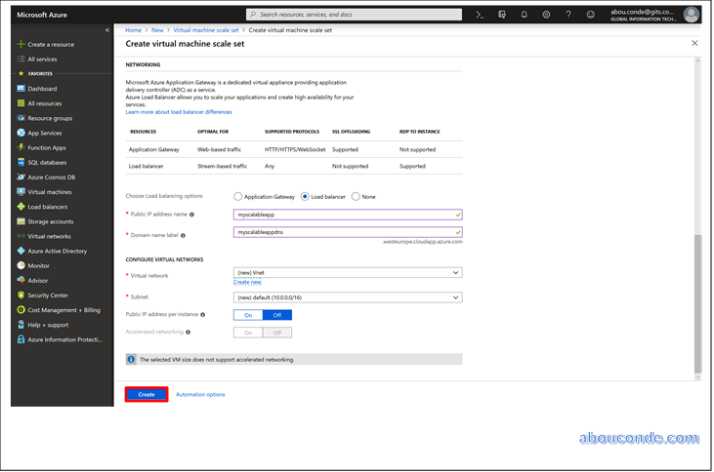
Task: Open Cloud Shell from the top bar
Action: pyautogui.click(x=480, y=15)
